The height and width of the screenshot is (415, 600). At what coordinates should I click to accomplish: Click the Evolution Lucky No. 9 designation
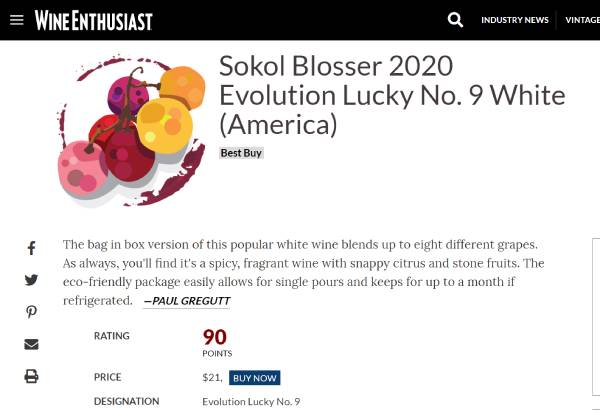pyautogui.click(x=251, y=402)
